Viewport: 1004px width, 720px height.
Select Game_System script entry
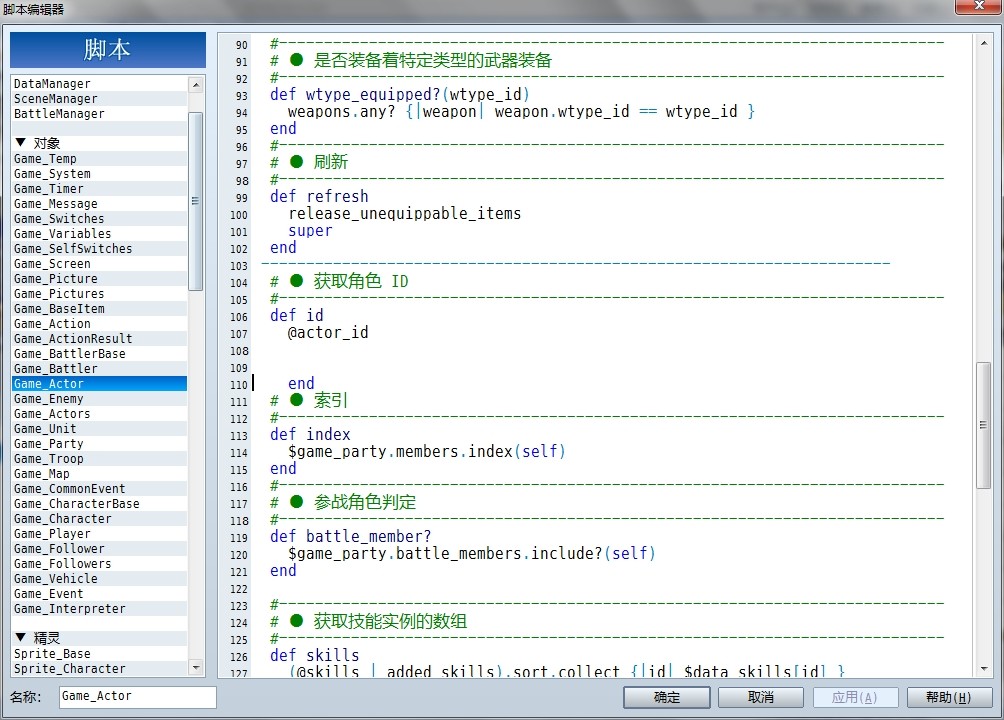click(x=99, y=174)
